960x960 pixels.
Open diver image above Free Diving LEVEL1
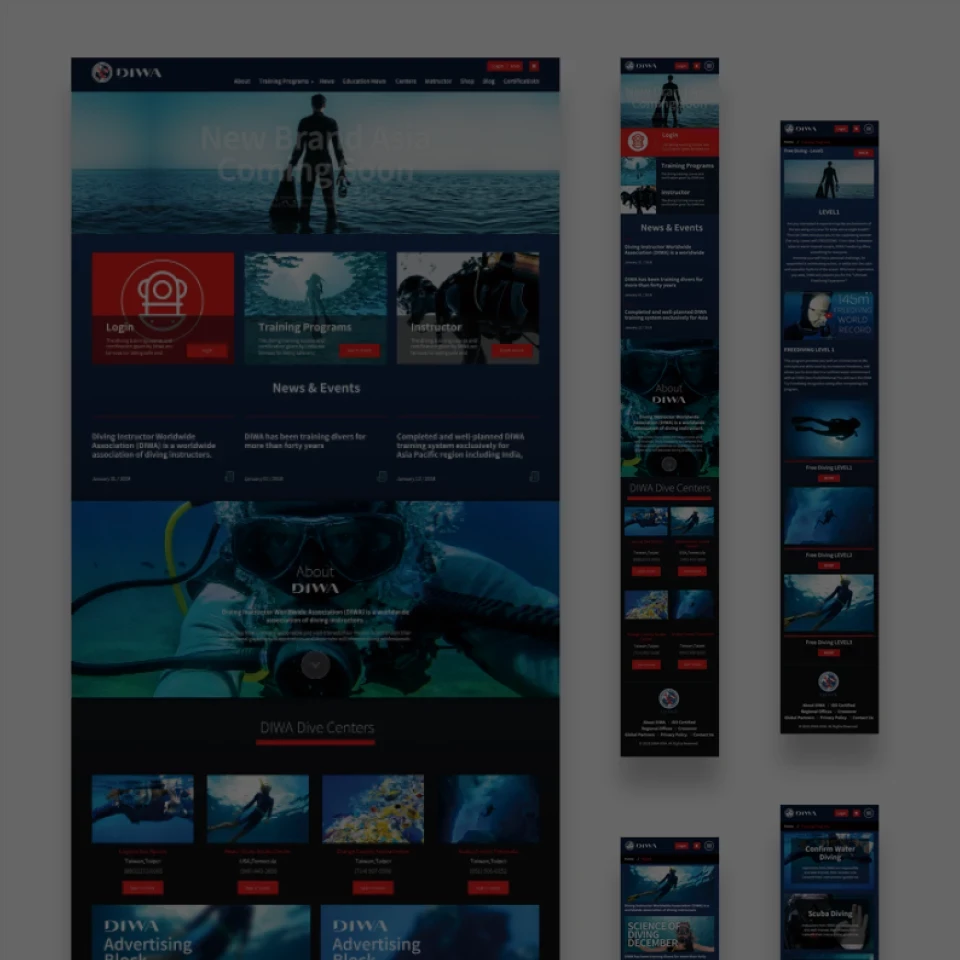click(829, 429)
